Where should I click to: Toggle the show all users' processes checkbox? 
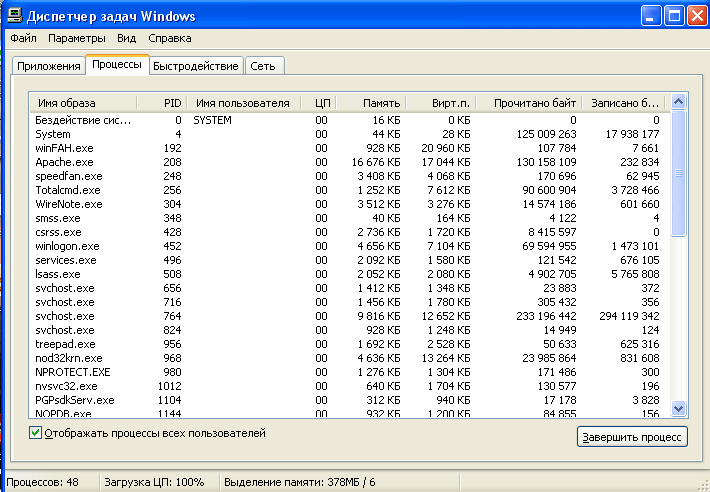pos(35,433)
